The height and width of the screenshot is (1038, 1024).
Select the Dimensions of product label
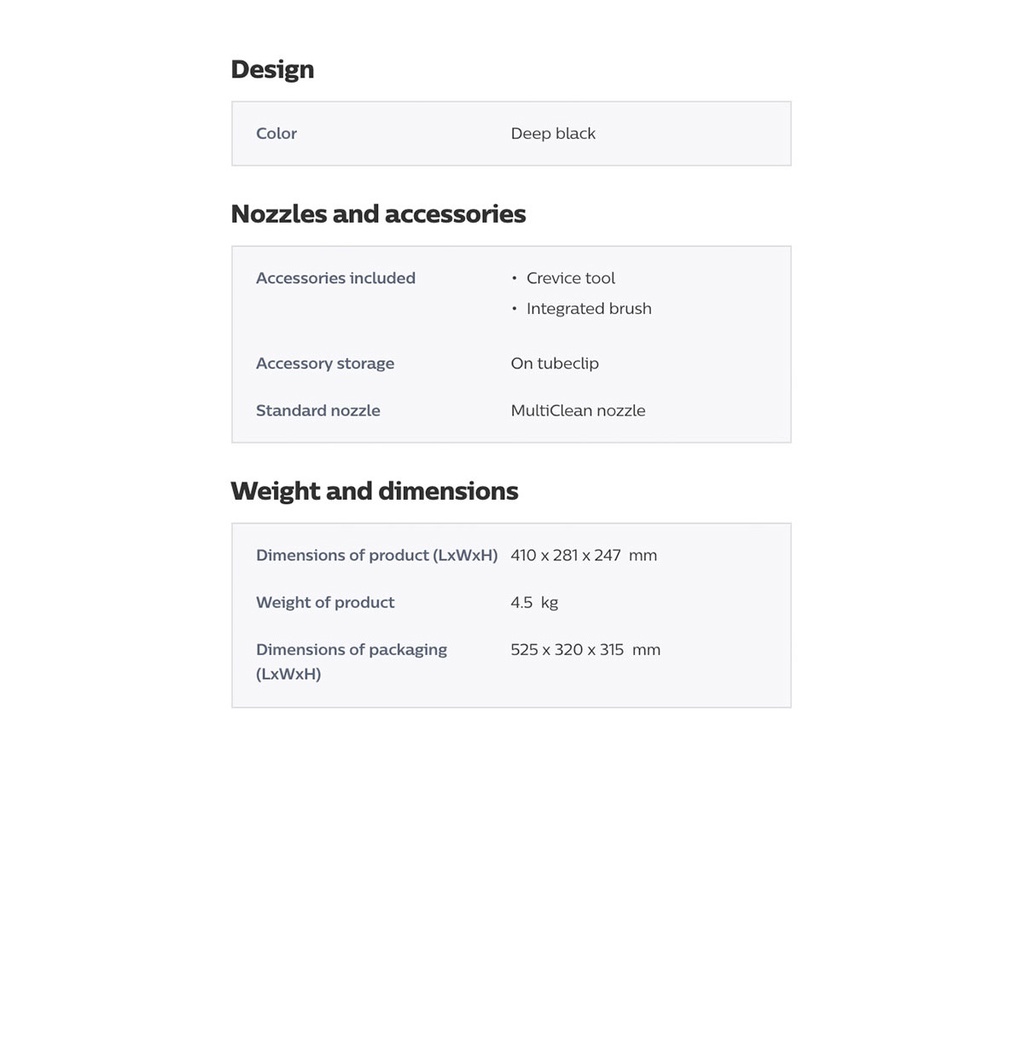coord(376,555)
